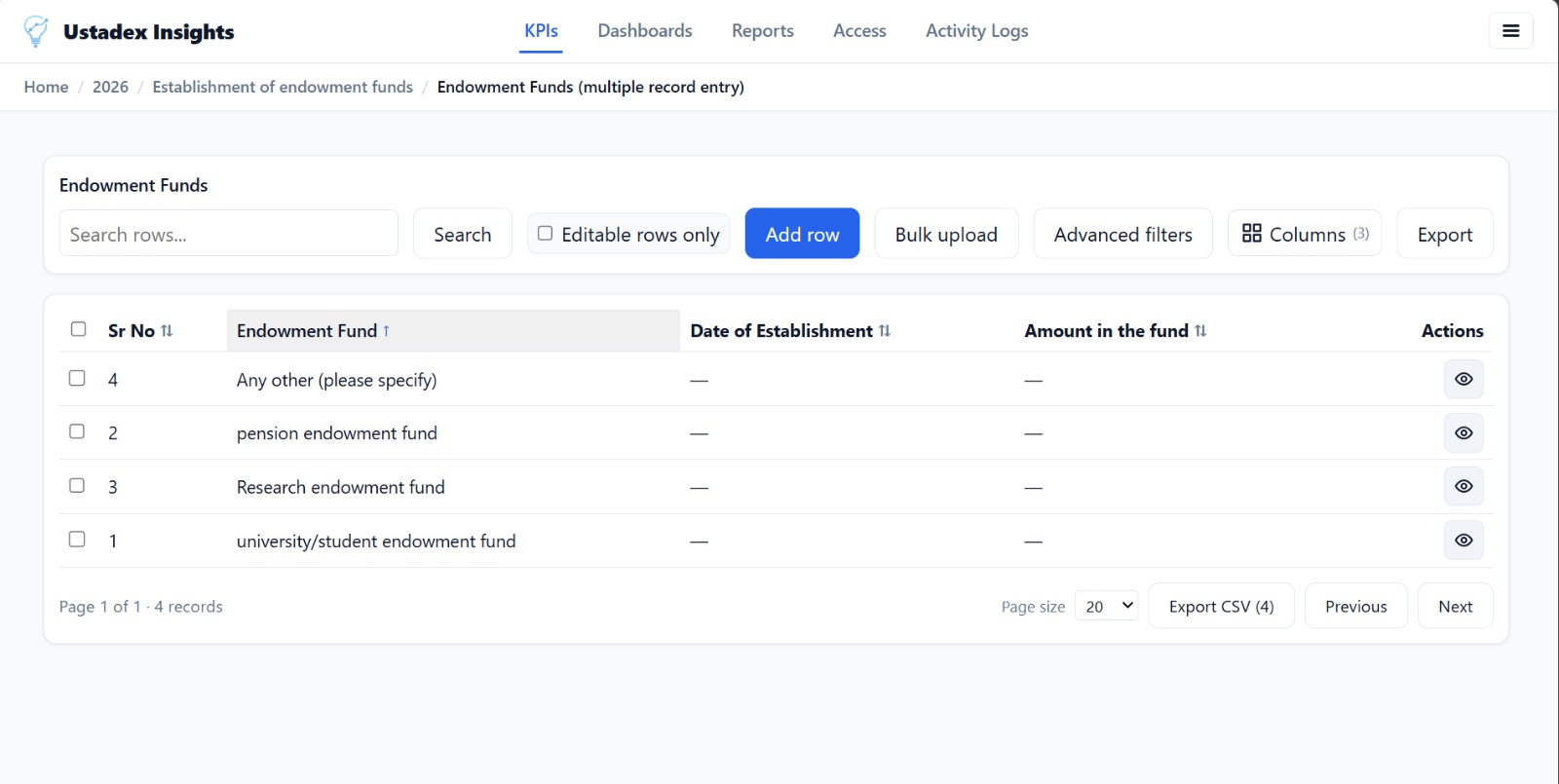Select the Research endowment fund row checkbox
This screenshot has width=1559, height=784.
(77, 485)
